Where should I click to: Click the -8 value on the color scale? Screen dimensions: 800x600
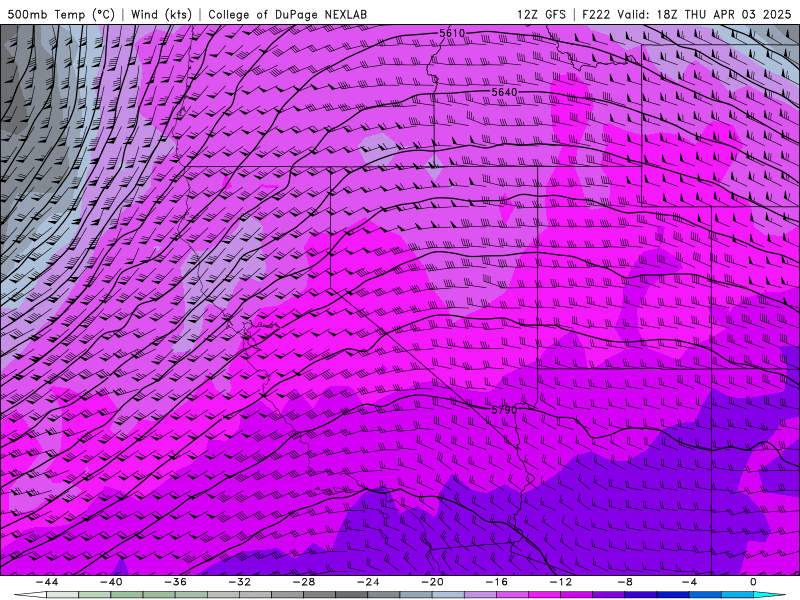coord(626,582)
